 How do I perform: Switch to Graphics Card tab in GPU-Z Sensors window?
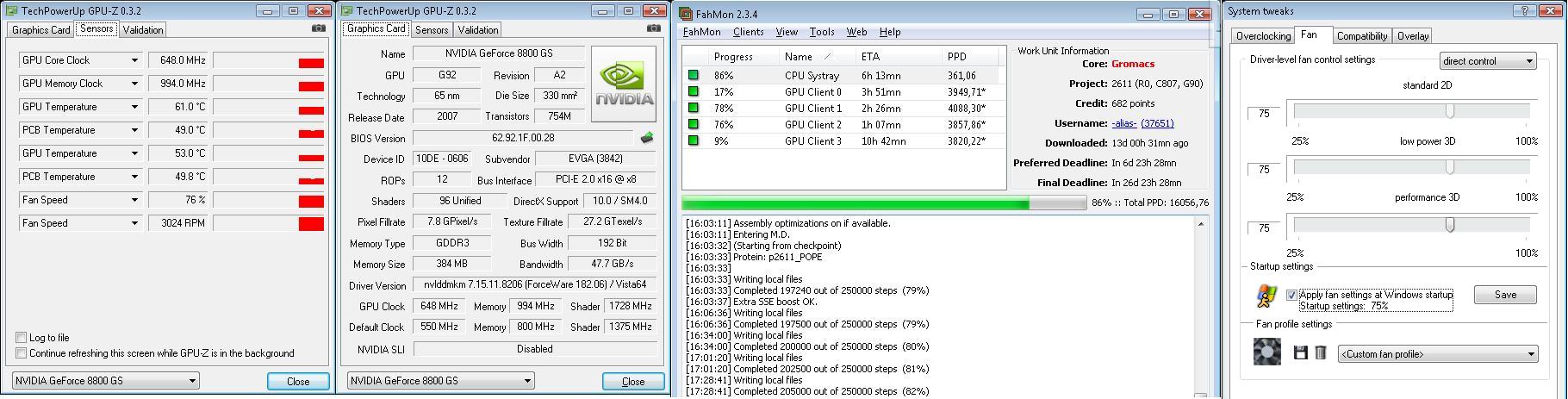pyautogui.click(x=41, y=30)
